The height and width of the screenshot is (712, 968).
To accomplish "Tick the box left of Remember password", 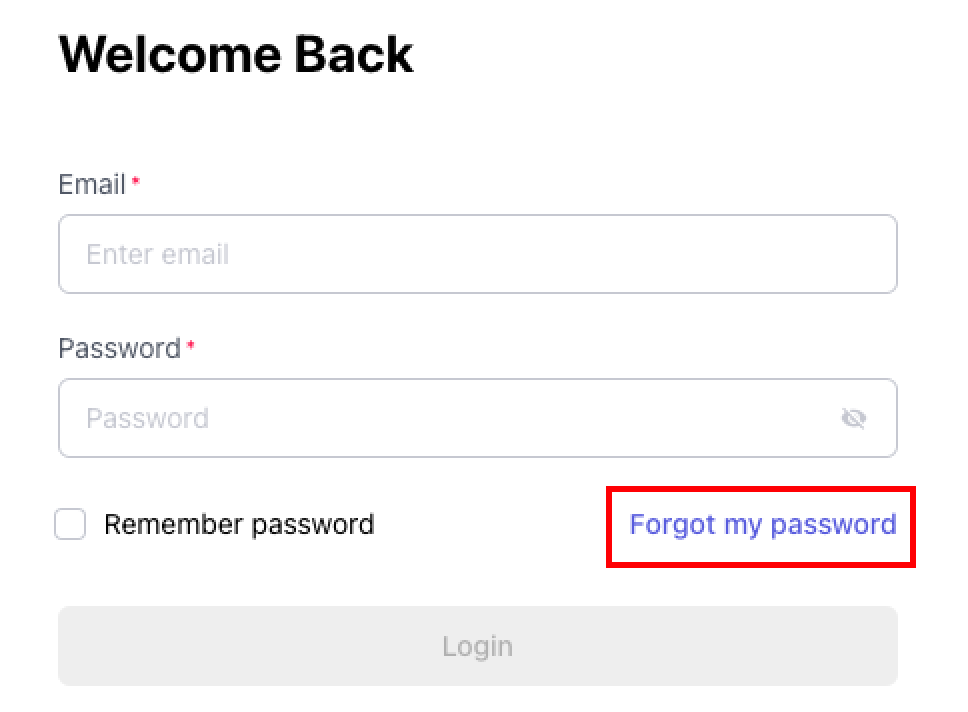I will pyautogui.click(x=70, y=524).
